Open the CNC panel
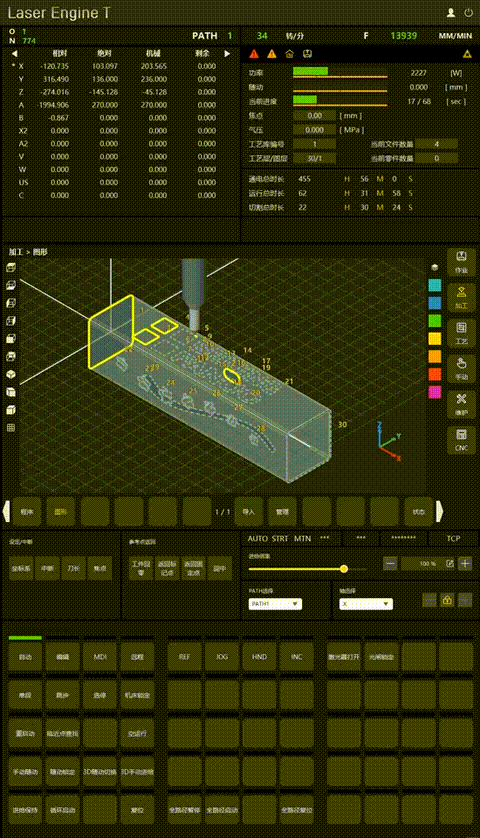Image resolution: width=480 pixels, height=838 pixels. coord(461,439)
